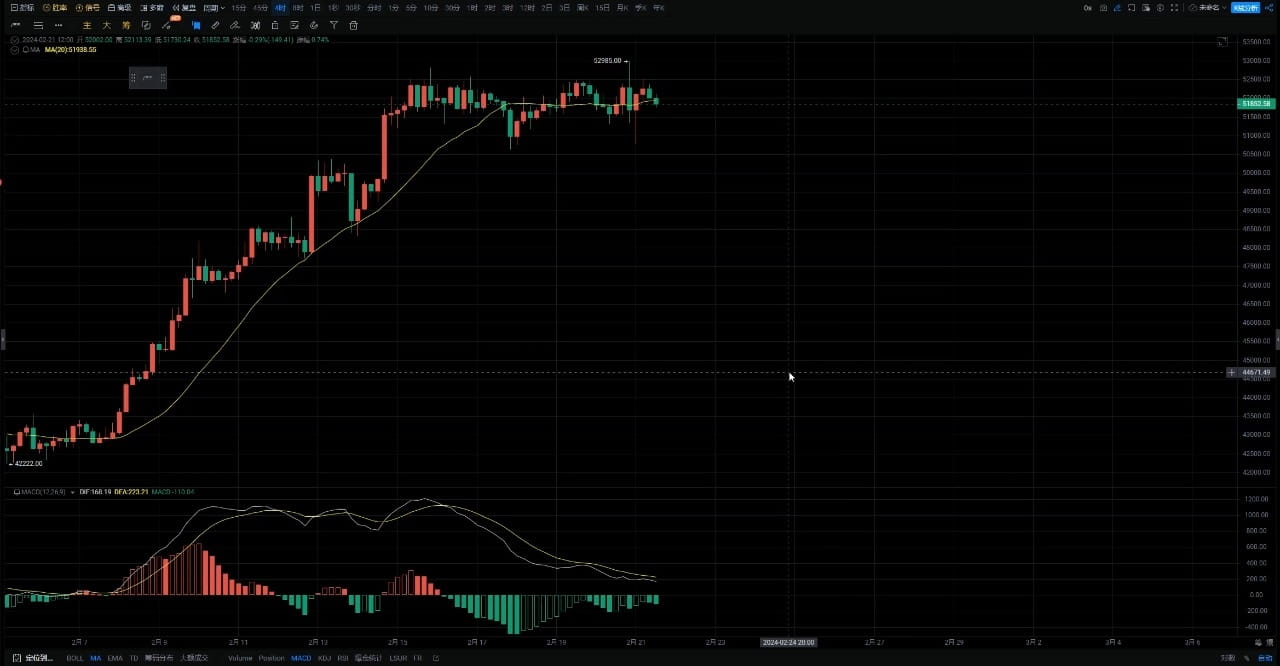Click the K线分析 blue button
1280x666 pixels.
coord(1245,8)
